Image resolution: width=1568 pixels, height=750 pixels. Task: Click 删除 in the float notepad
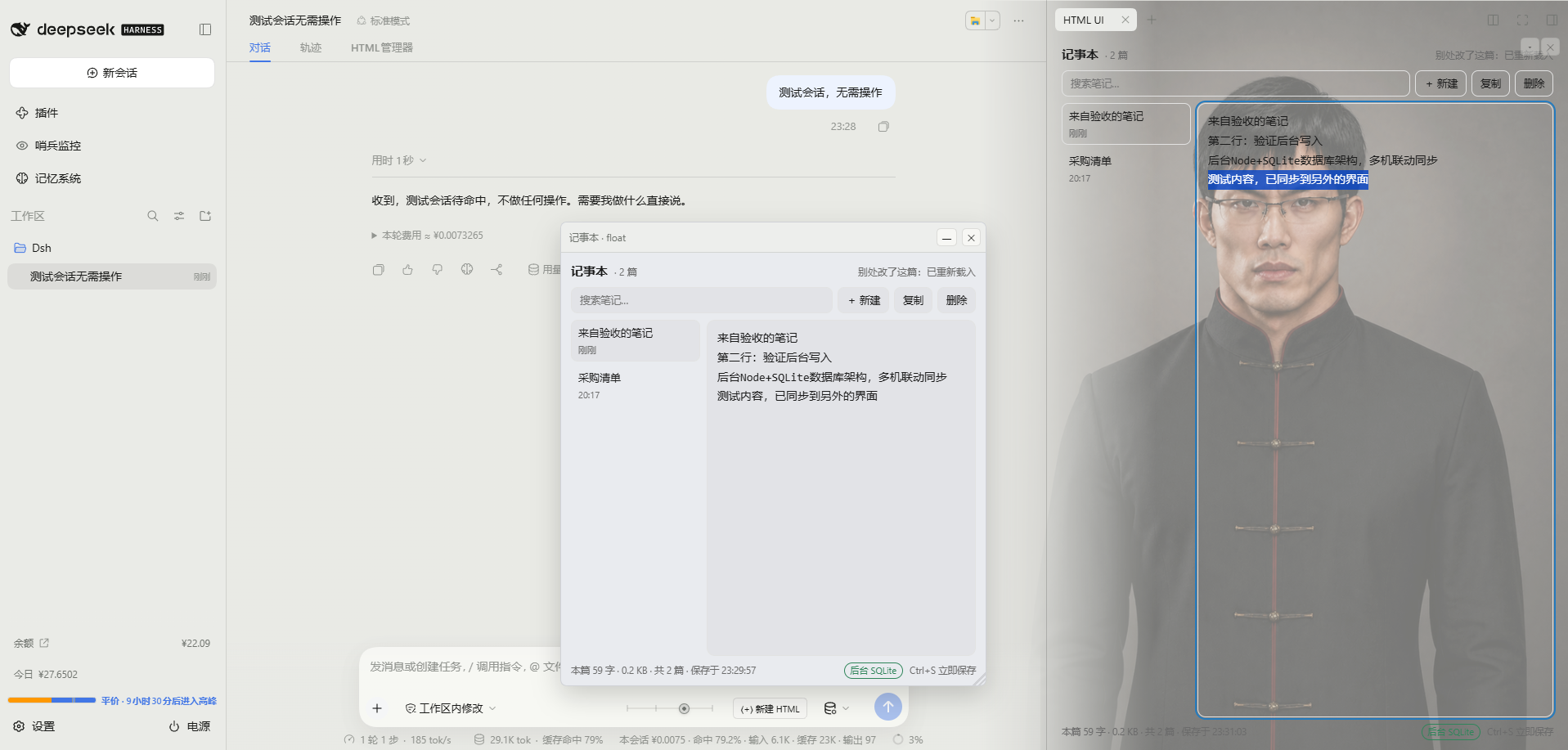pyautogui.click(x=956, y=300)
